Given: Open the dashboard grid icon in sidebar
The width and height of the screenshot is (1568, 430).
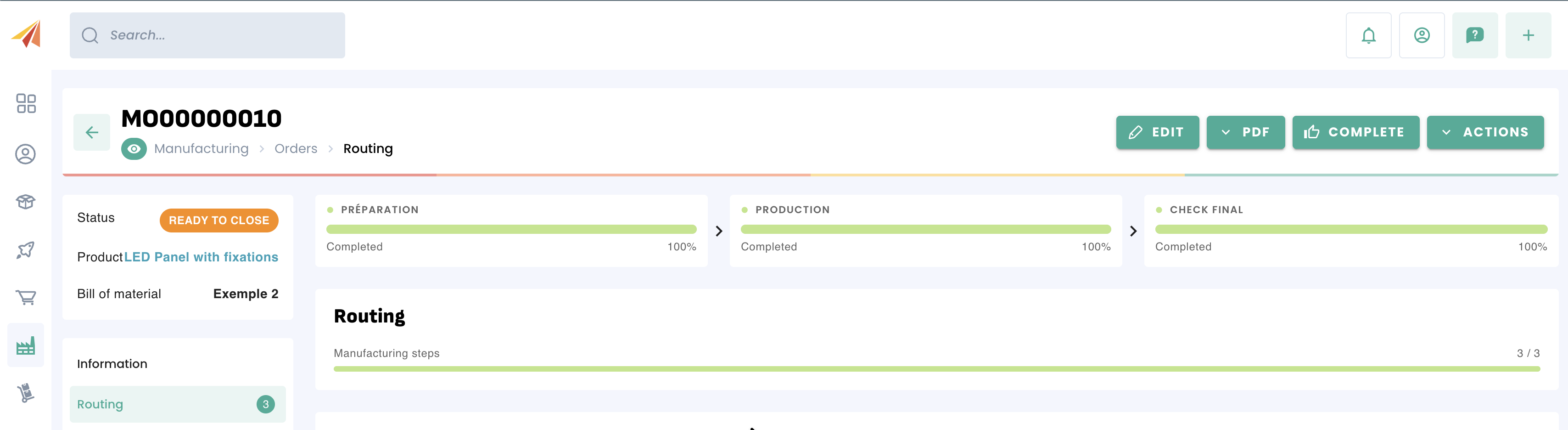Looking at the screenshot, I should [x=26, y=103].
